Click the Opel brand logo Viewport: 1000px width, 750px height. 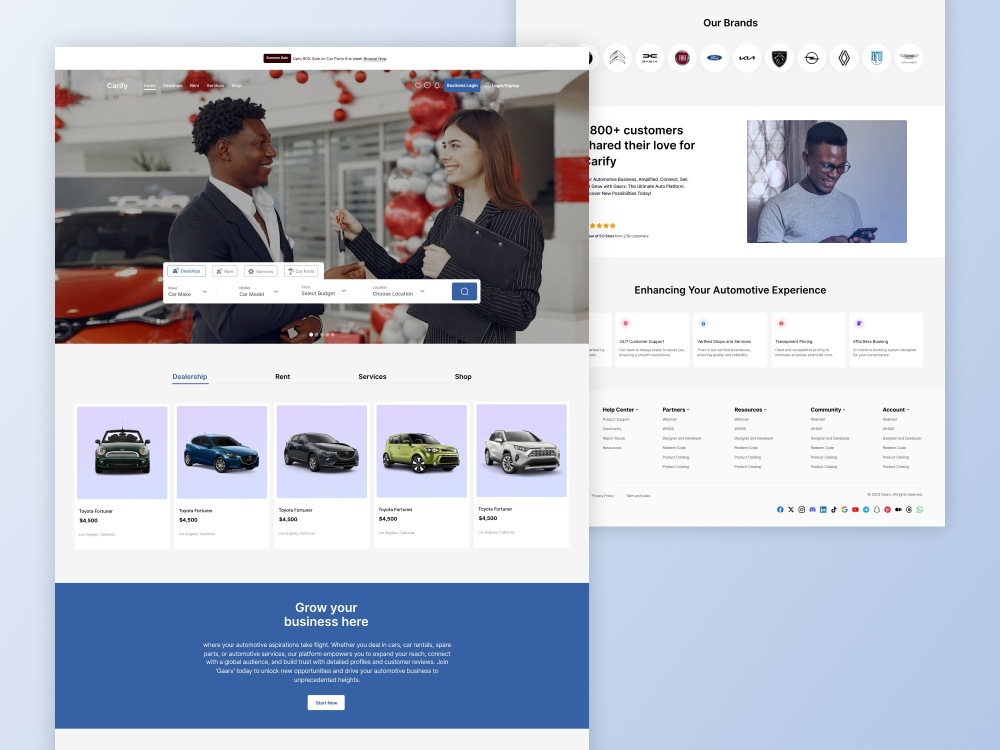coord(811,58)
